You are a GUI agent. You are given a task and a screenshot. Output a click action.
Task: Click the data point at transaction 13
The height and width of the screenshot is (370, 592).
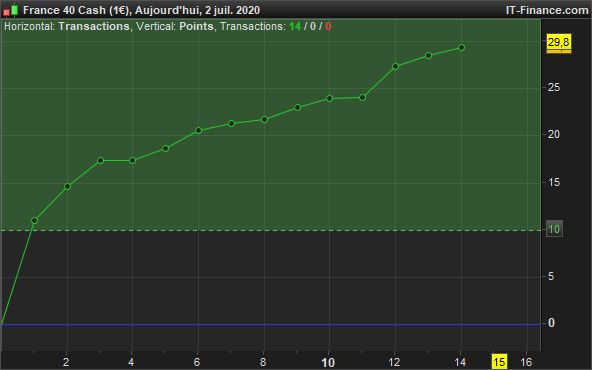pos(429,56)
